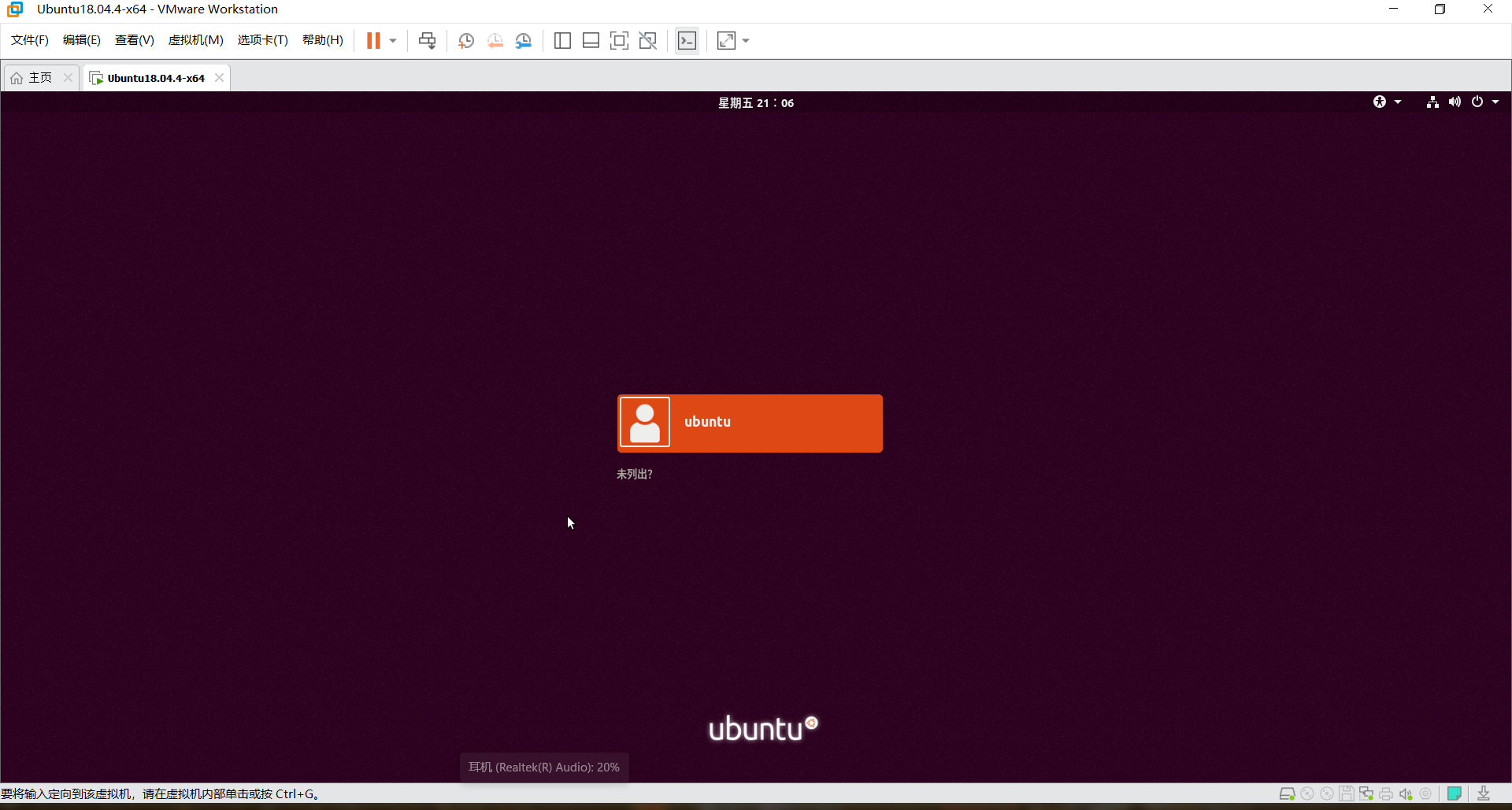Click the USB camera device status icon

[1425, 793]
